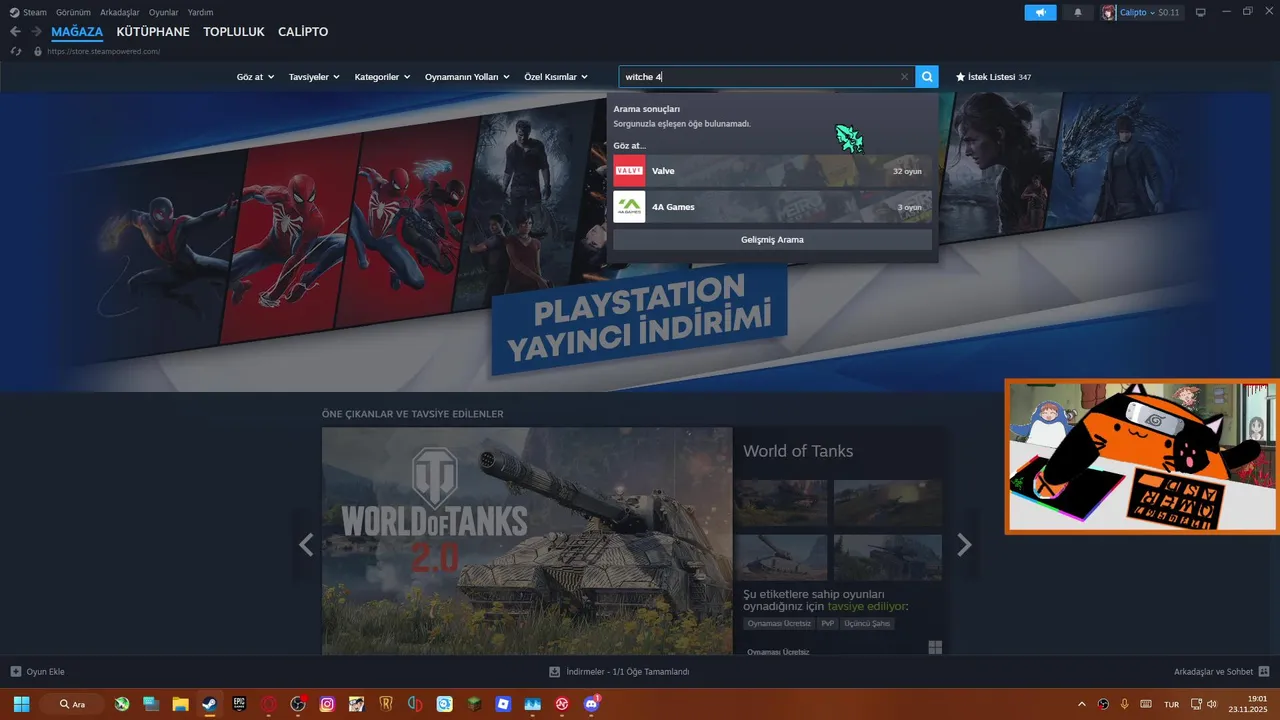Viewport: 1280px width, 720px height.
Task: Click the Üçüncü Şahıs tag
Action: pos(867,624)
